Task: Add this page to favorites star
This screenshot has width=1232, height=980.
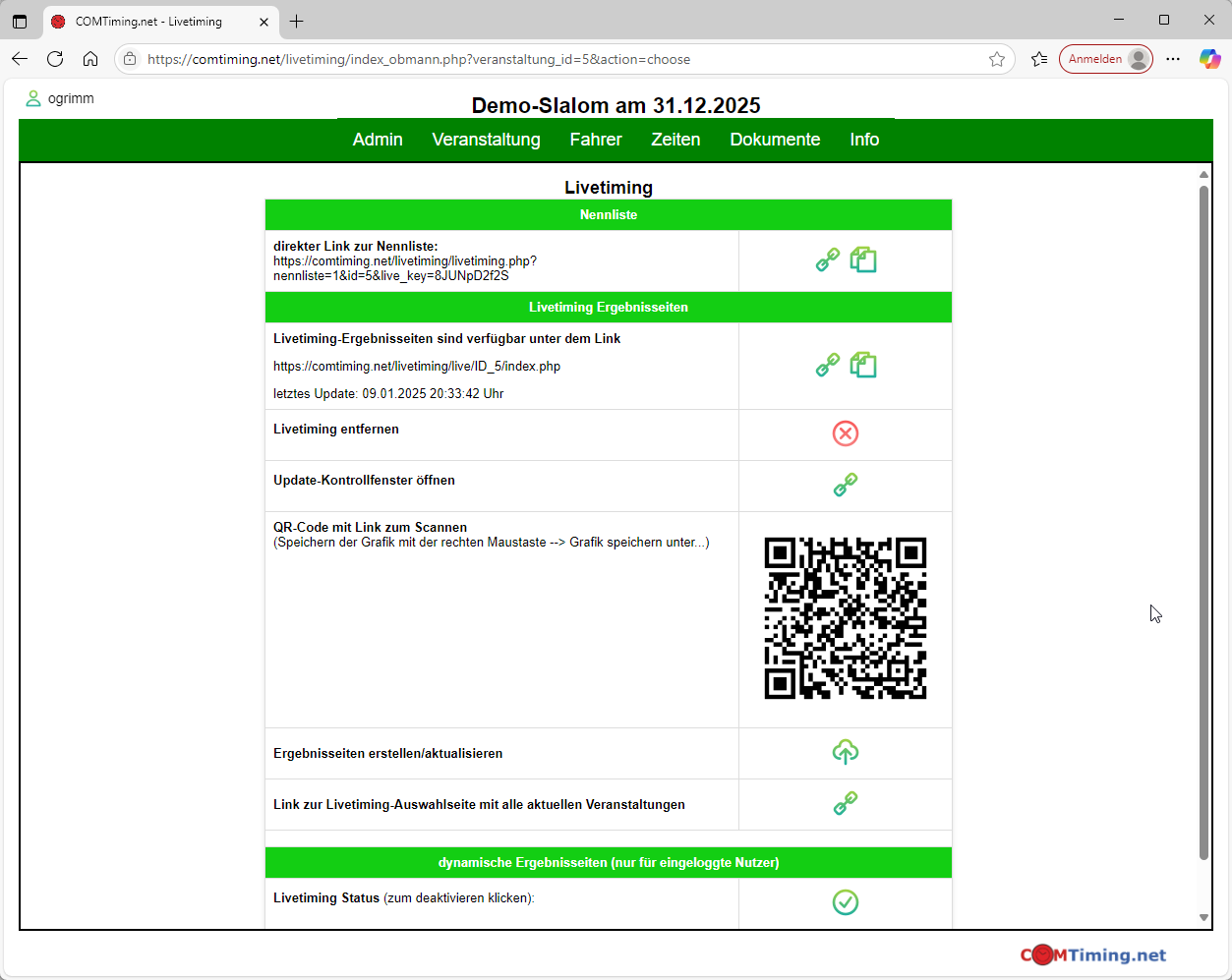Action: point(997,59)
